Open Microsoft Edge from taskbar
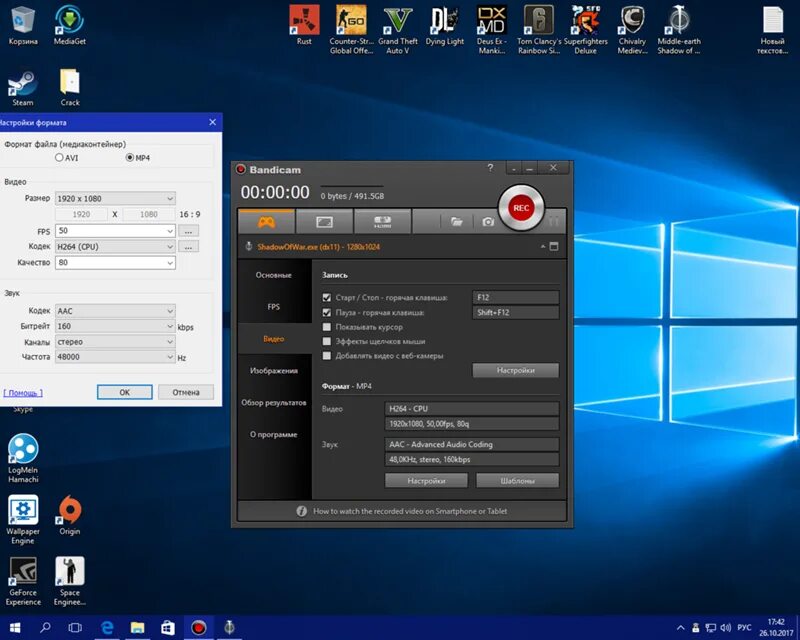The image size is (800, 640). 107,627
